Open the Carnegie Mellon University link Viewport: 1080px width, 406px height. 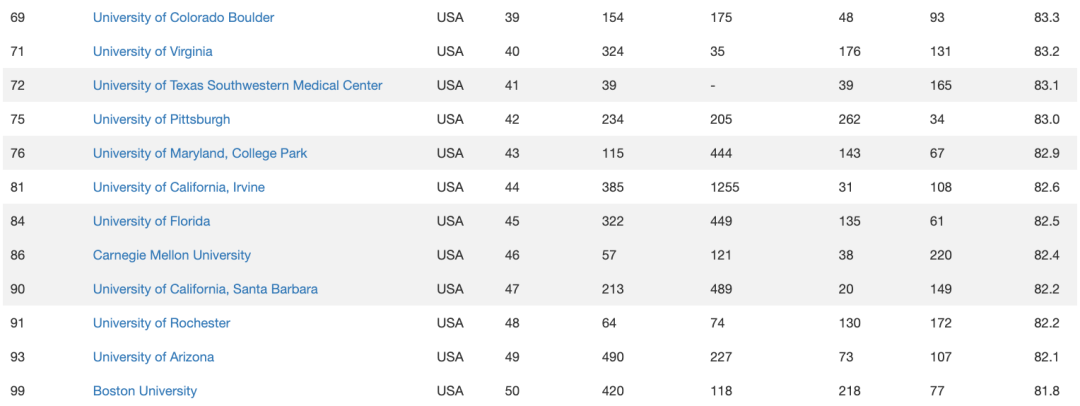point(172,256)
